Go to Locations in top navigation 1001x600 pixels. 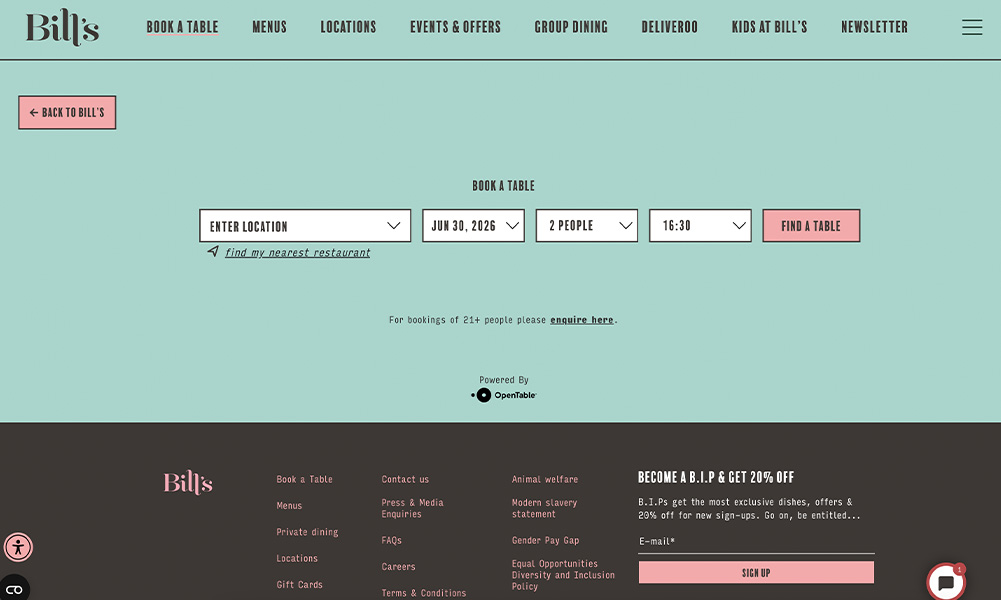pos(349,27)
